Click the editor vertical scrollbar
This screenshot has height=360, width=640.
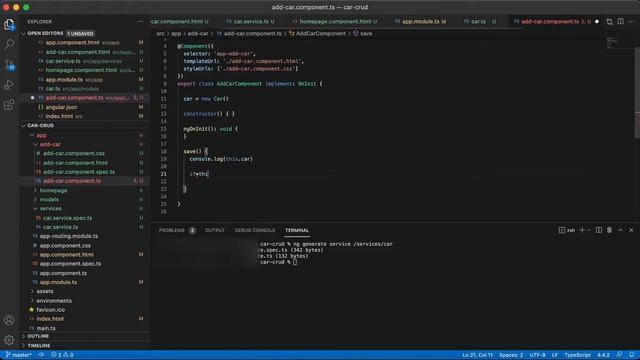pyautogui.click(x=637, y=93)
